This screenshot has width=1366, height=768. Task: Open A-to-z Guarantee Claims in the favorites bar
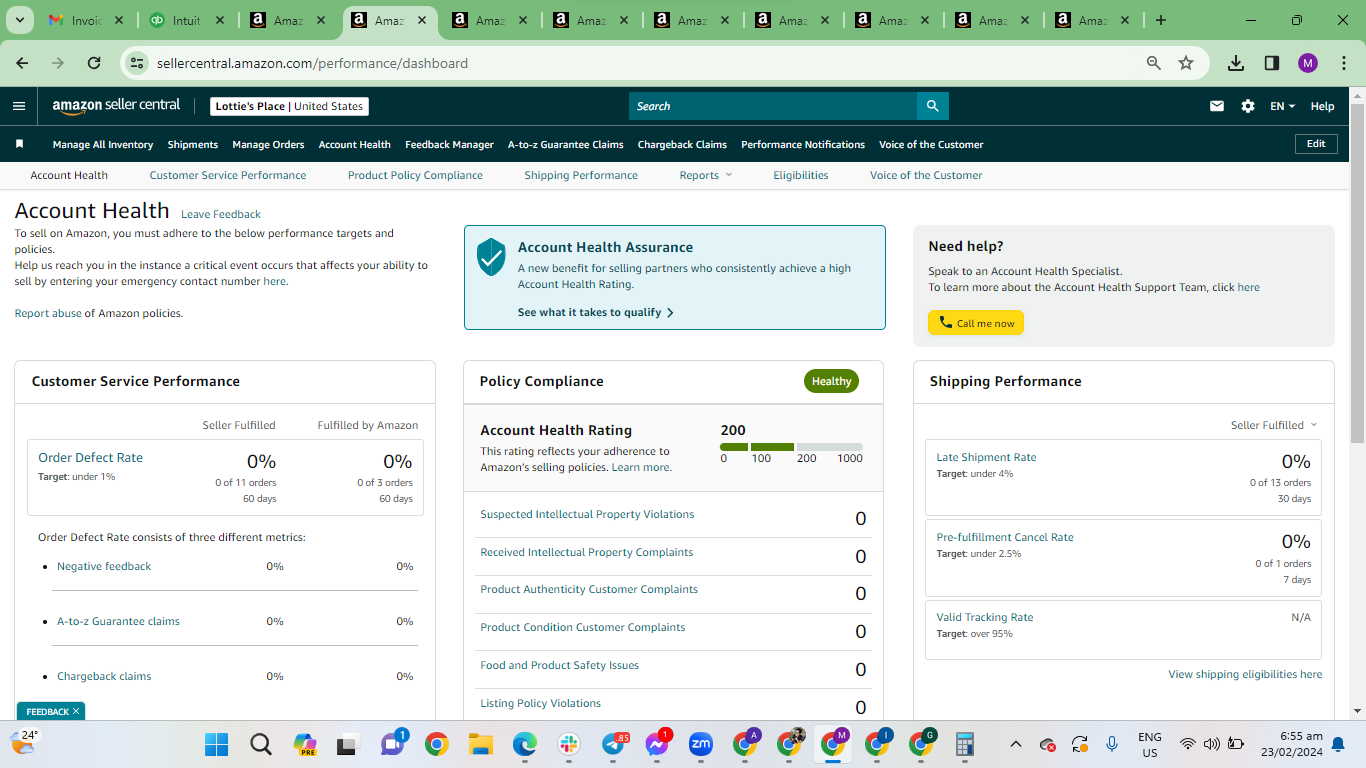pyautogui.click(x=566, y=144)
